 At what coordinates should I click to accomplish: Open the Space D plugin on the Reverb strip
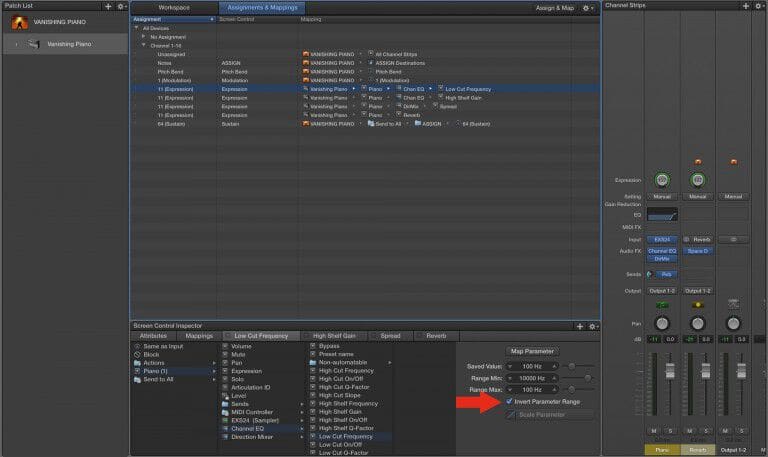coord(697,251)
